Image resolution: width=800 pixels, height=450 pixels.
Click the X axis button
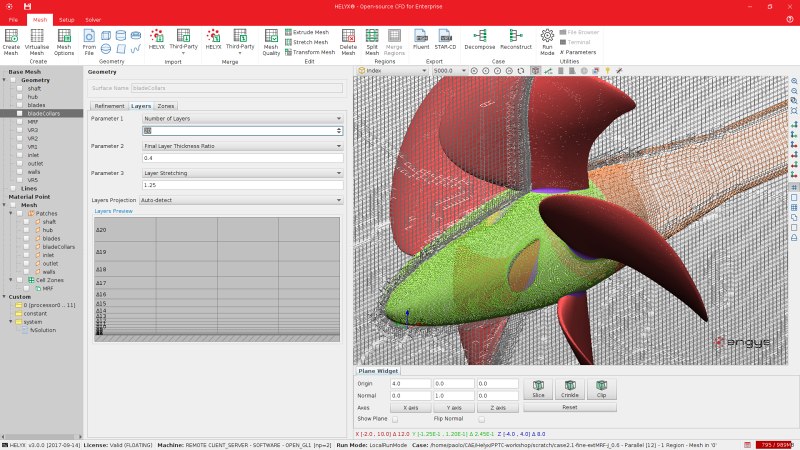tap(411, 408)
